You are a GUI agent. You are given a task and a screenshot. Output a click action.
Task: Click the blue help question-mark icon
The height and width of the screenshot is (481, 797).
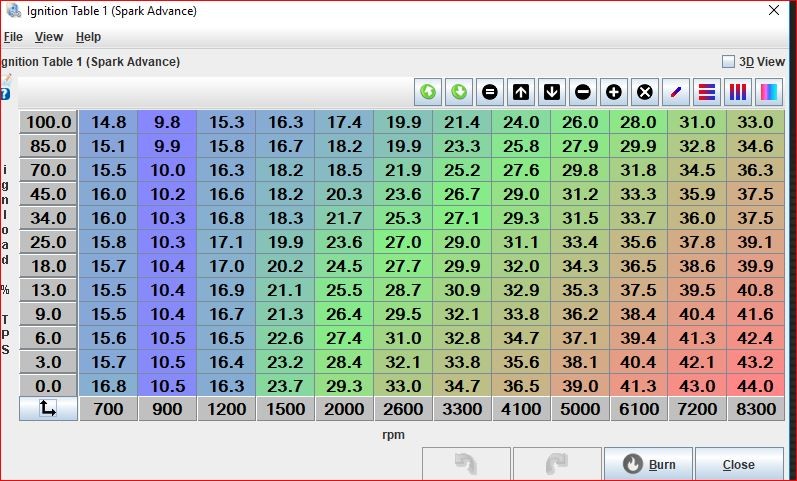point(6,94)
